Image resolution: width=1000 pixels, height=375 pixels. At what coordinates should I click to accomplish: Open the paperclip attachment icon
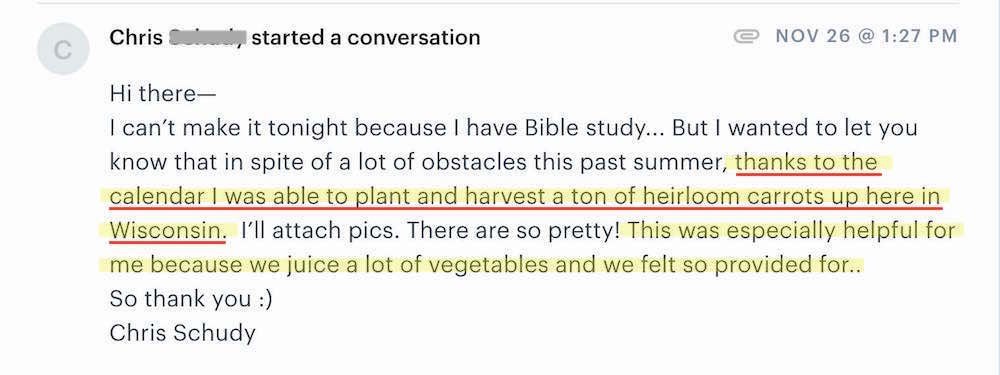click(746, 36)
